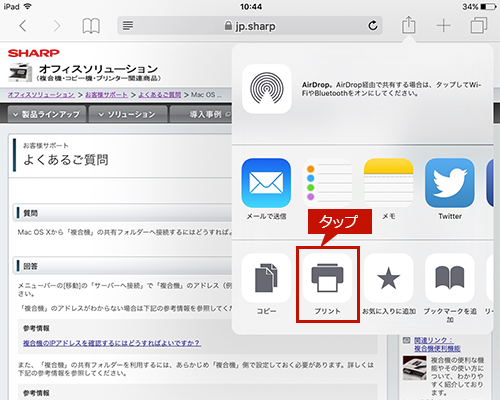Expand 製品ラインアップ dropdown menu
This screenshot has height=400, width=500.
[x=47, y=114]
